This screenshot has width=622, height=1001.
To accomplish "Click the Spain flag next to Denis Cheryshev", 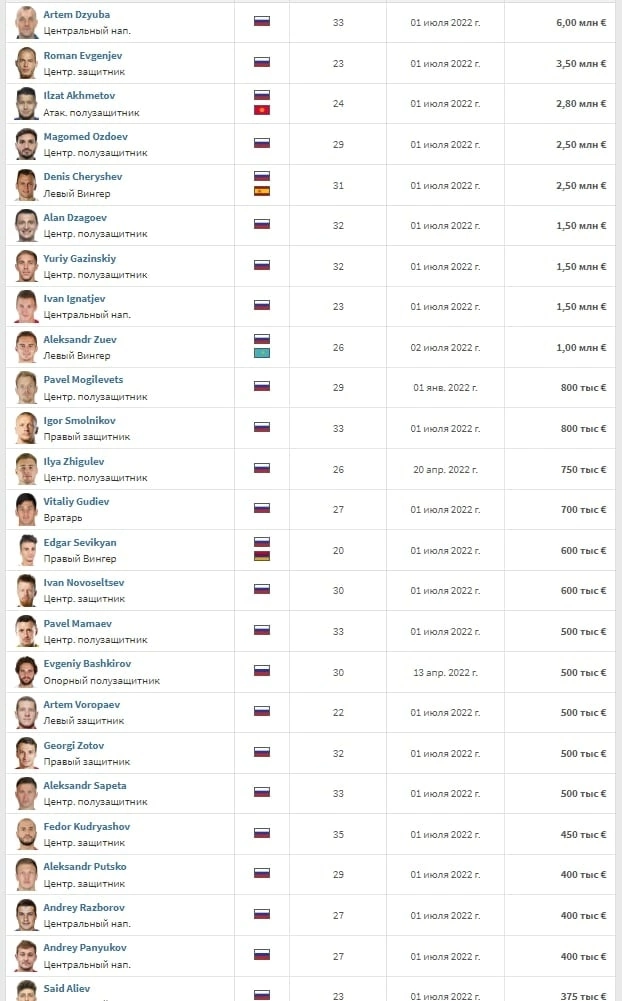I will pyautogui.click(x=262, y=190).
